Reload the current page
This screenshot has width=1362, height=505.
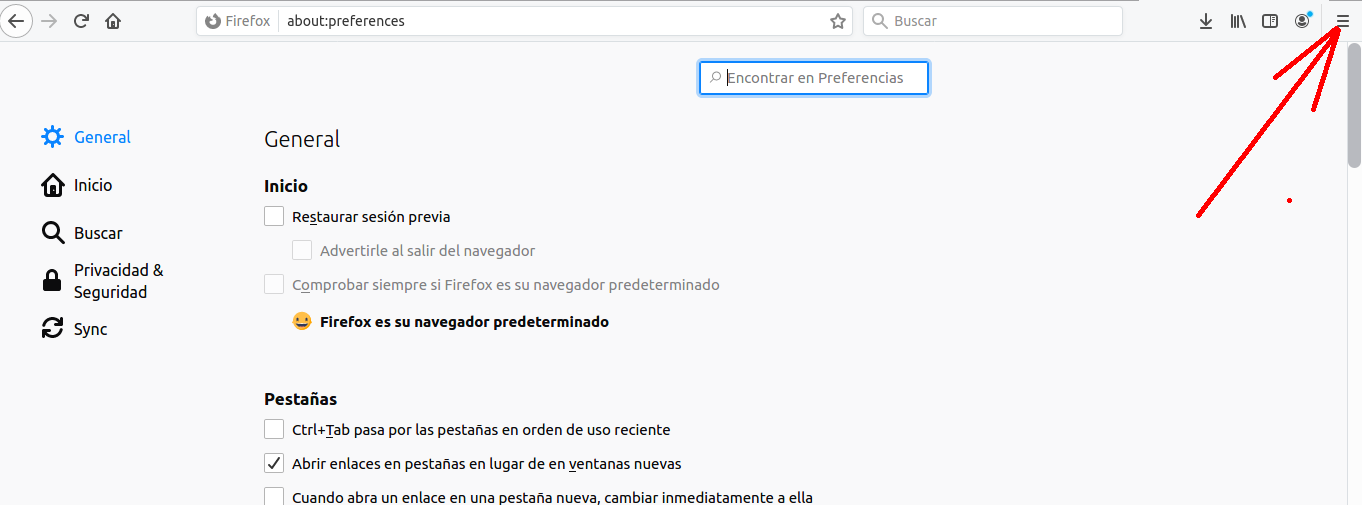82,21
